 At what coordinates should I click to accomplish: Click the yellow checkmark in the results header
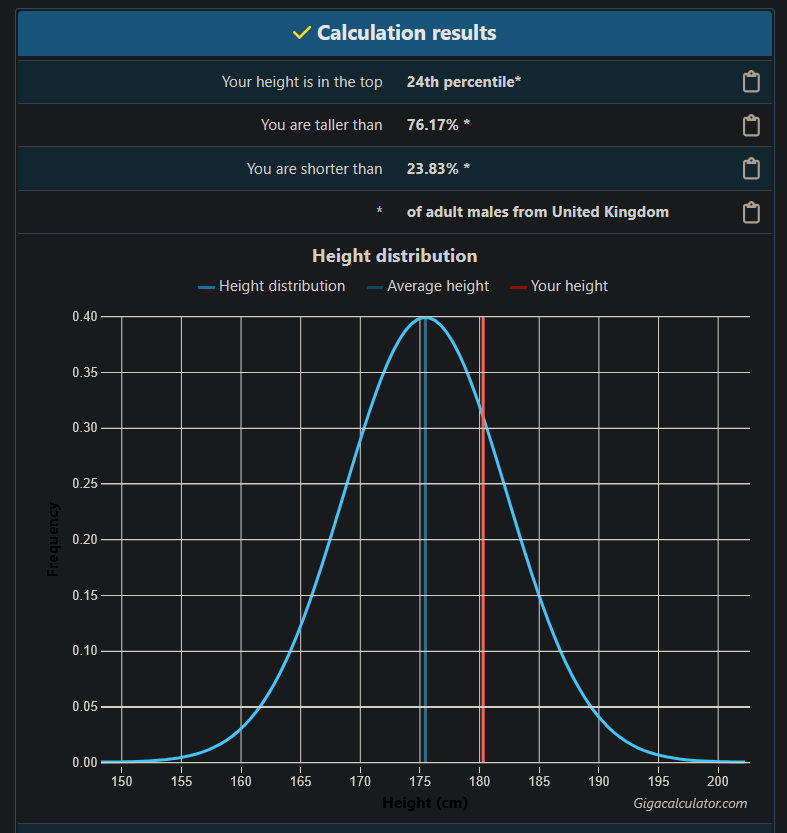[x=301, y=33]
